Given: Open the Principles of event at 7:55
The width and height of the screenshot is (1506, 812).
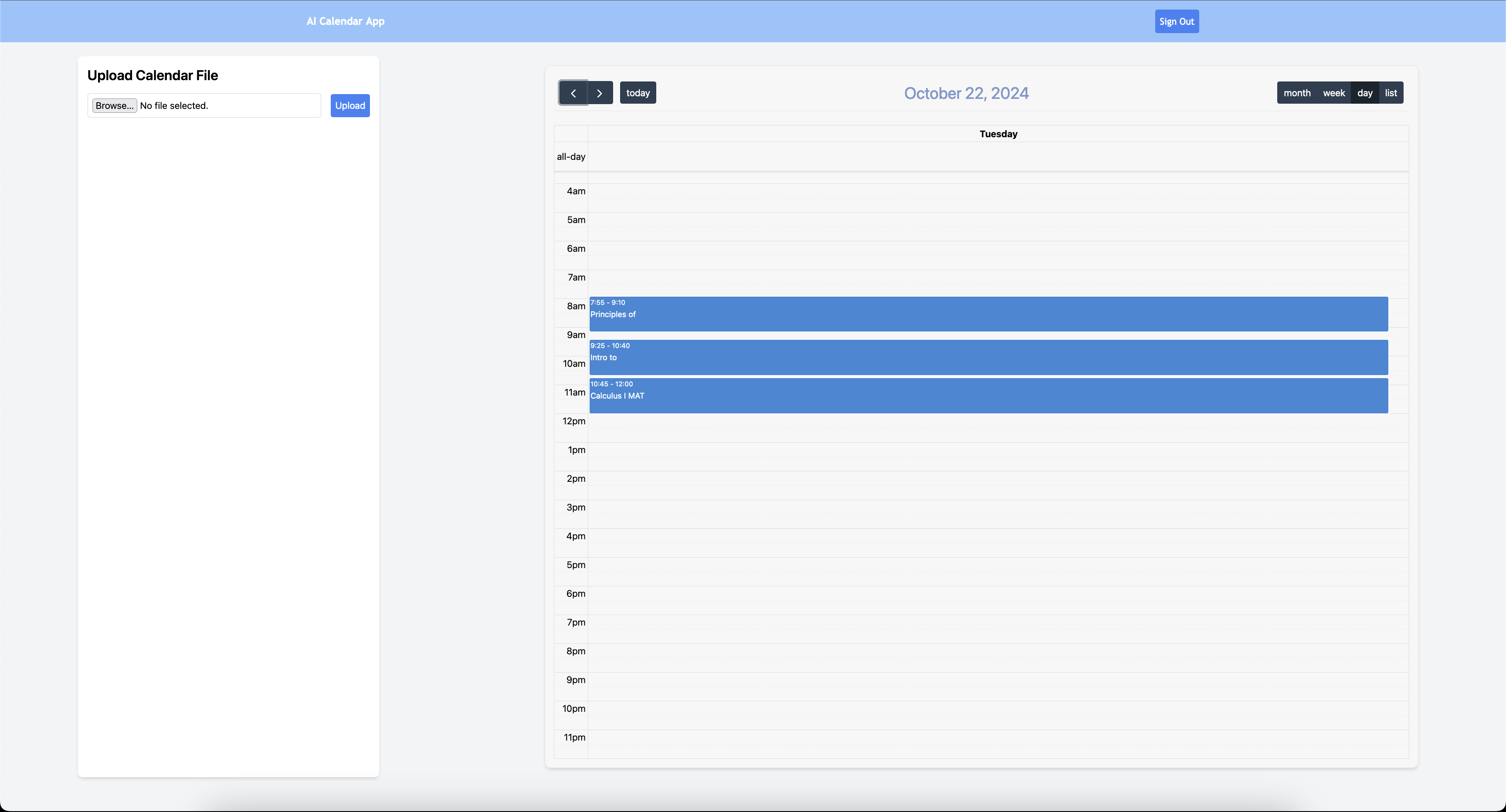Looking at the screenshot, I should [988, 315].
